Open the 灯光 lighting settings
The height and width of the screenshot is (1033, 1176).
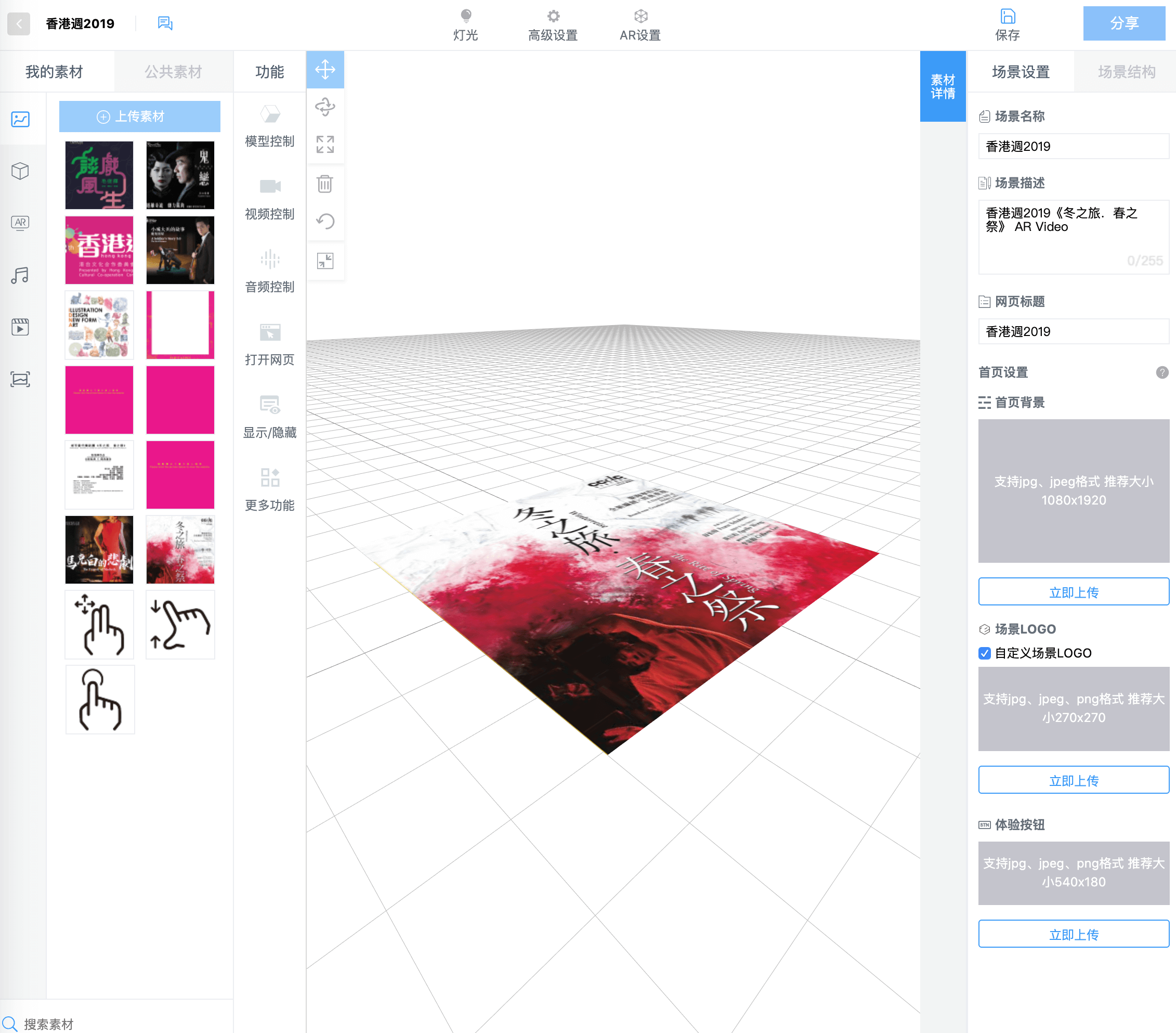click(465, 25)
